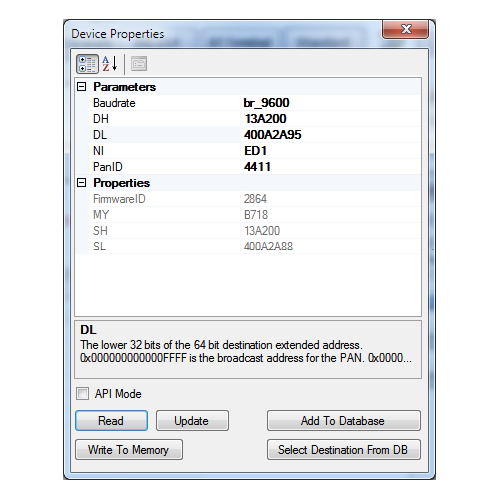Select the SL property row
Viewport: 500px width, 500px height.
[254, 246]
